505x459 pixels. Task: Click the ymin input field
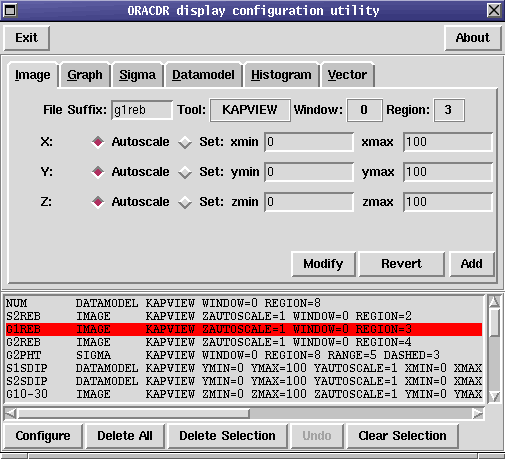309,172
